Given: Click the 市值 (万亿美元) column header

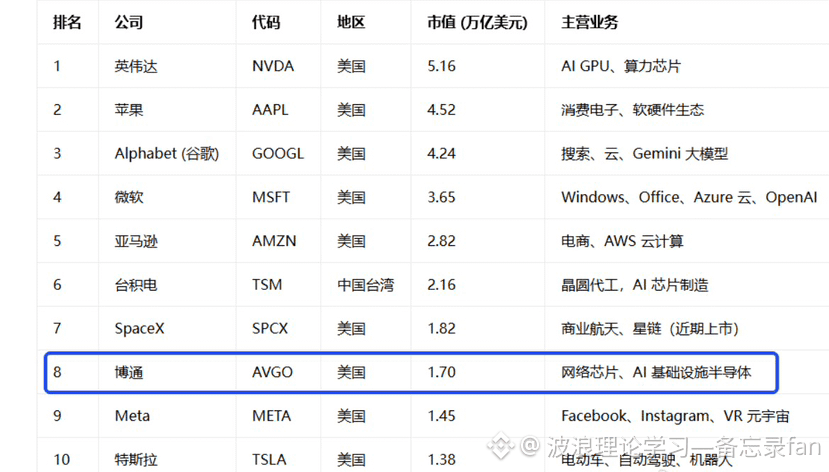Looking at the screenshot, I should click(477, 22).
